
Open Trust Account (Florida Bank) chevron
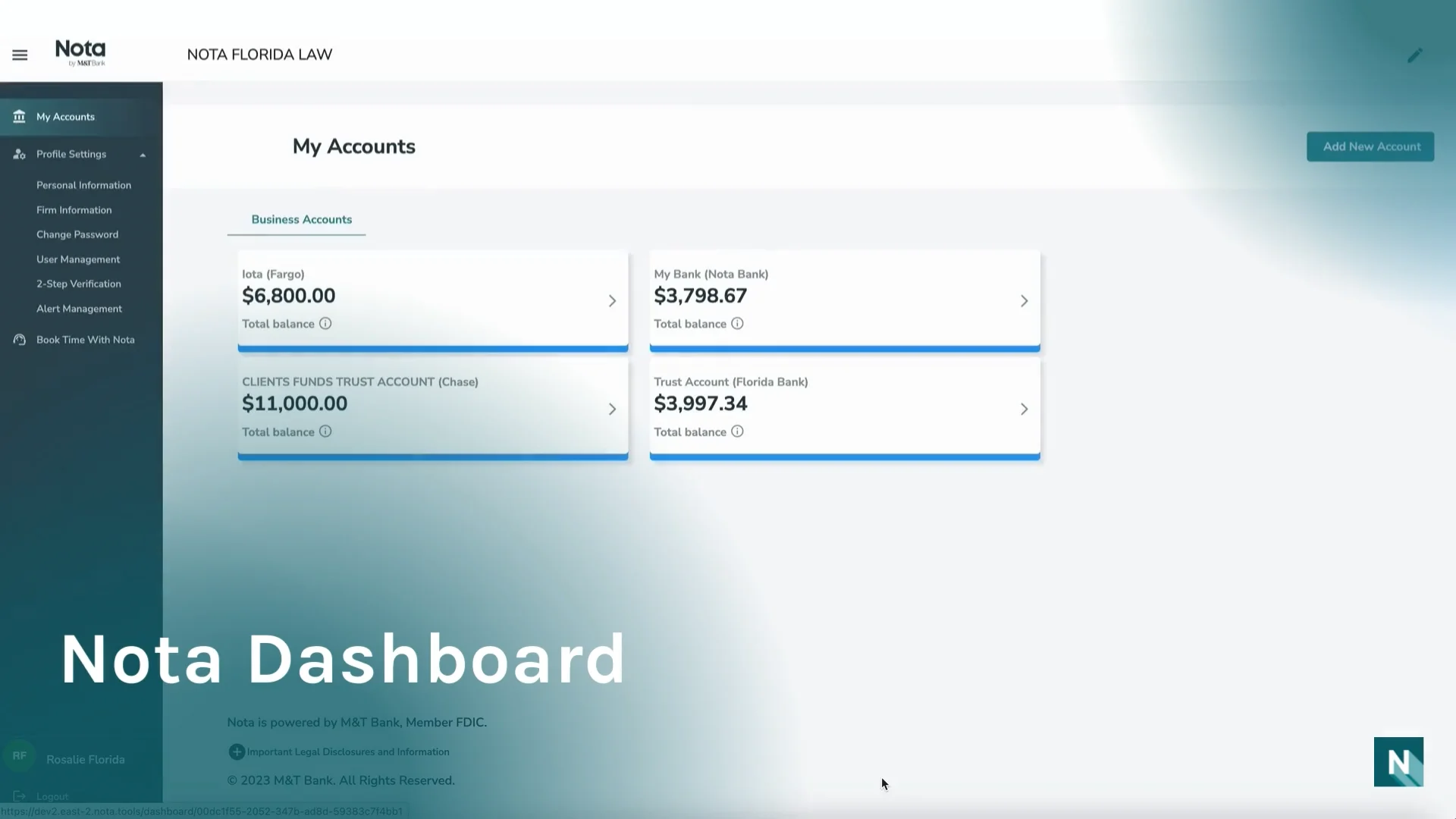click(1024, 409)
